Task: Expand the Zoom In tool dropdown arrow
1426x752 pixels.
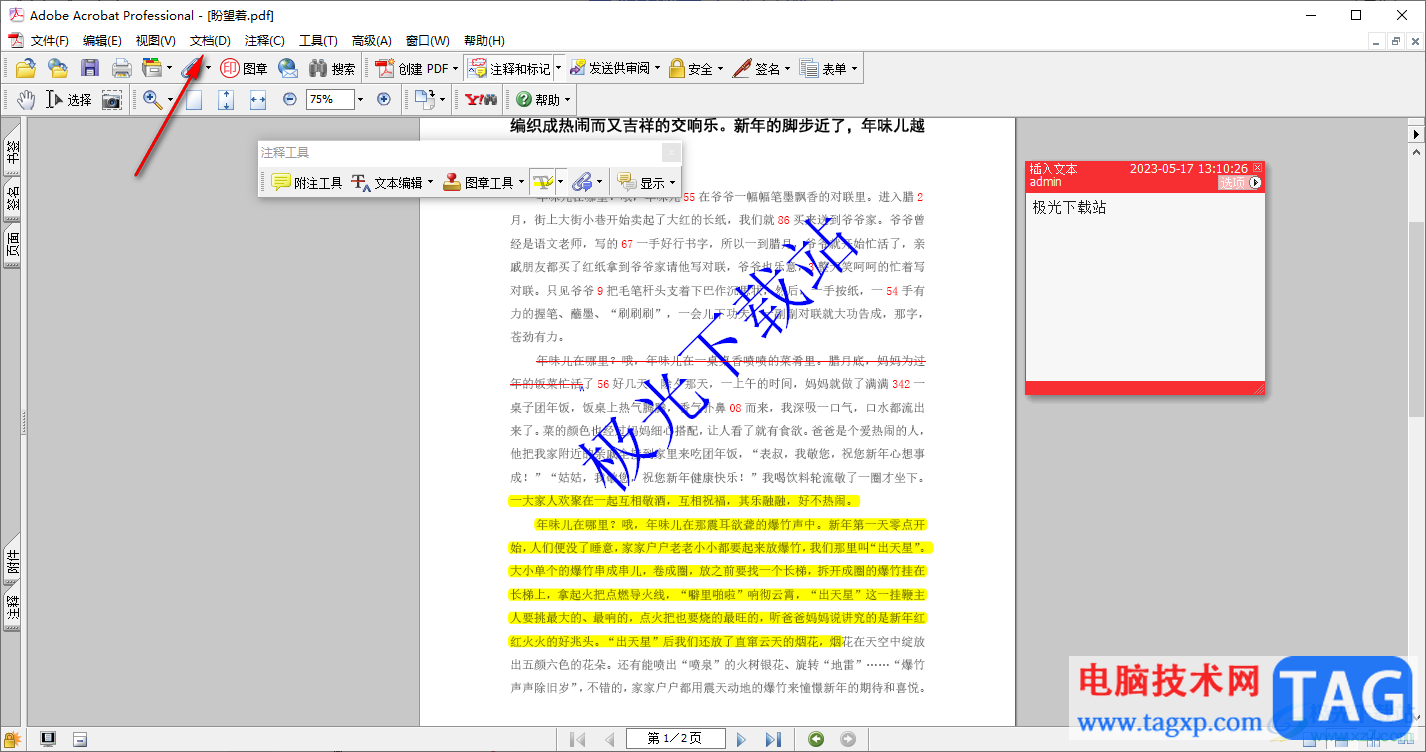Action: [170, 100]
